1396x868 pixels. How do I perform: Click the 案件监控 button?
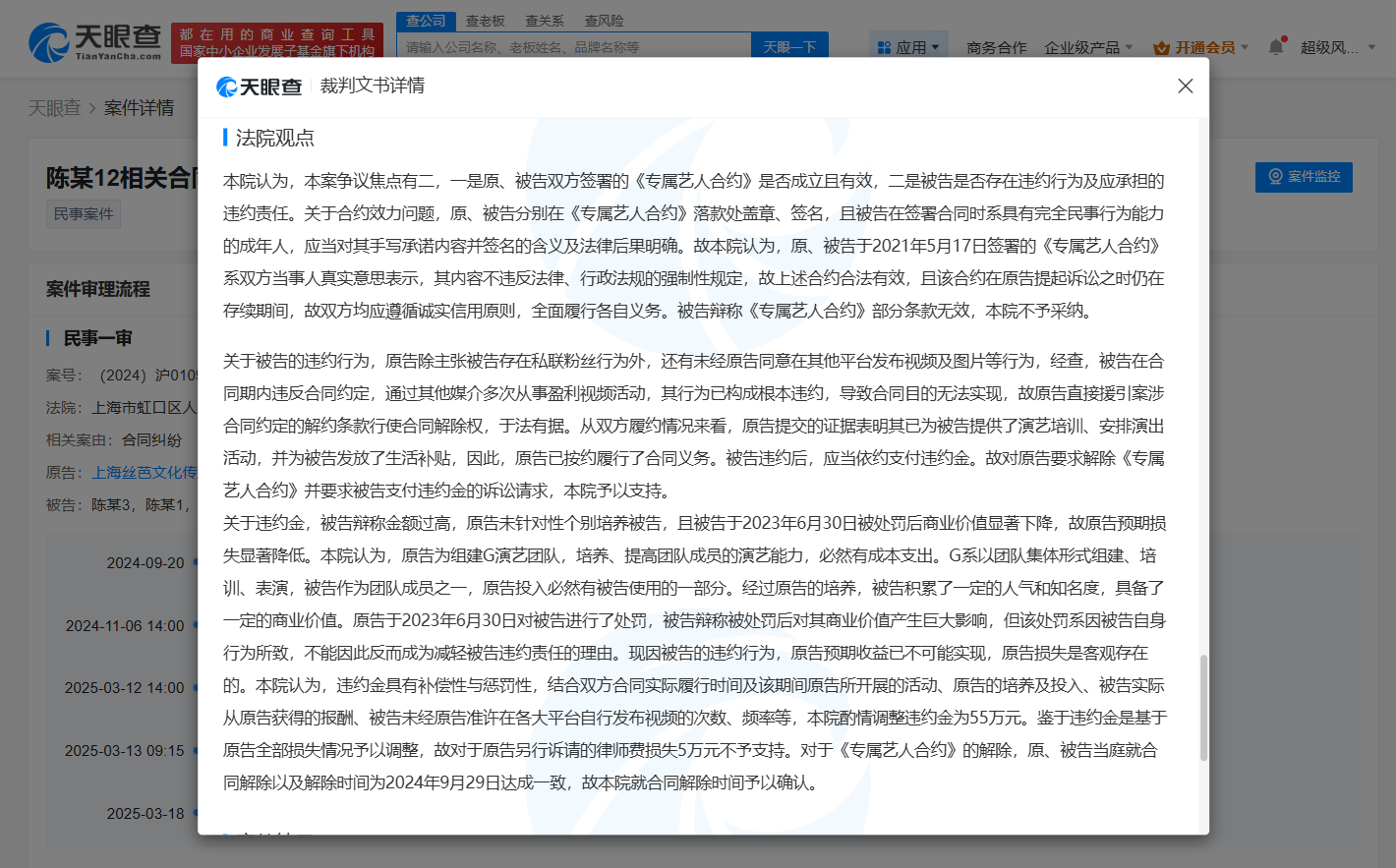[x=1303, y=177]
